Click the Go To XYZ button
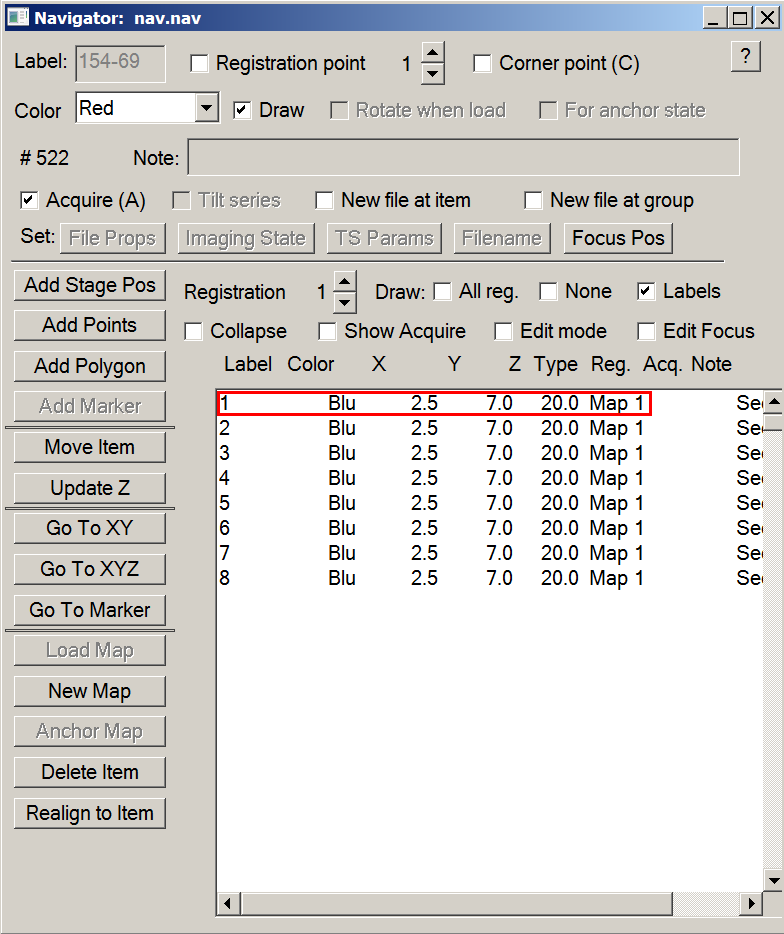This screenshot has height=934, width=784. [90, 569]
